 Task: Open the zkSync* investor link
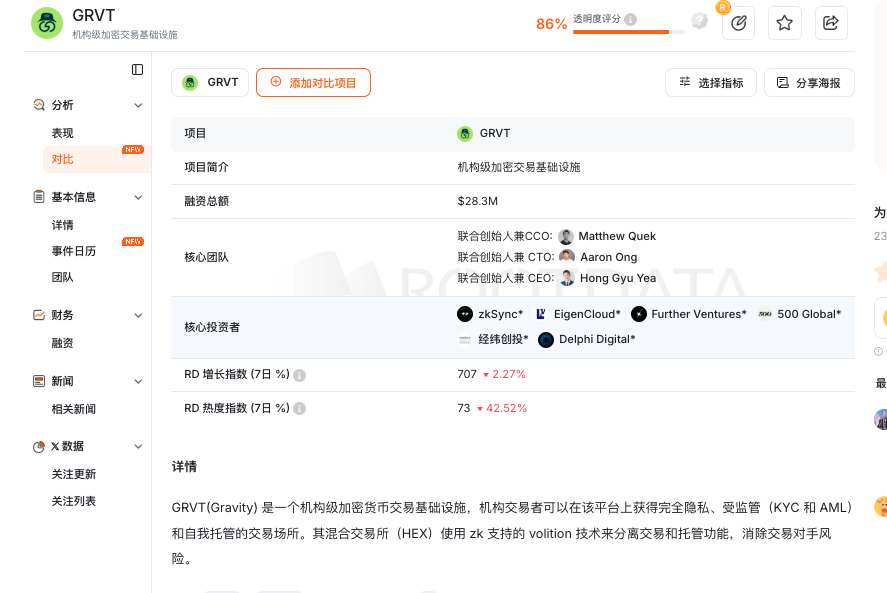pyautogui.click(x=501, y=314)
